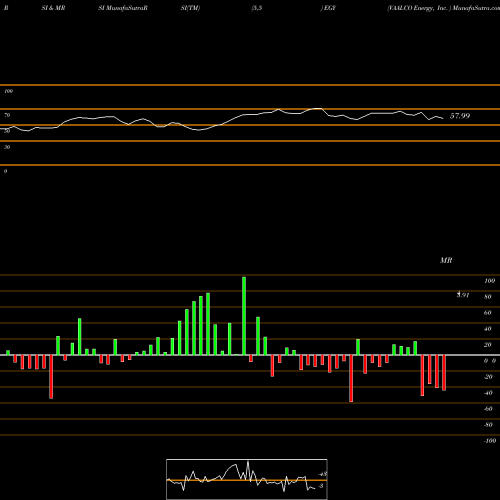Click the tallest green bar in MR histogram
The image size is (500, 500).
244,316
